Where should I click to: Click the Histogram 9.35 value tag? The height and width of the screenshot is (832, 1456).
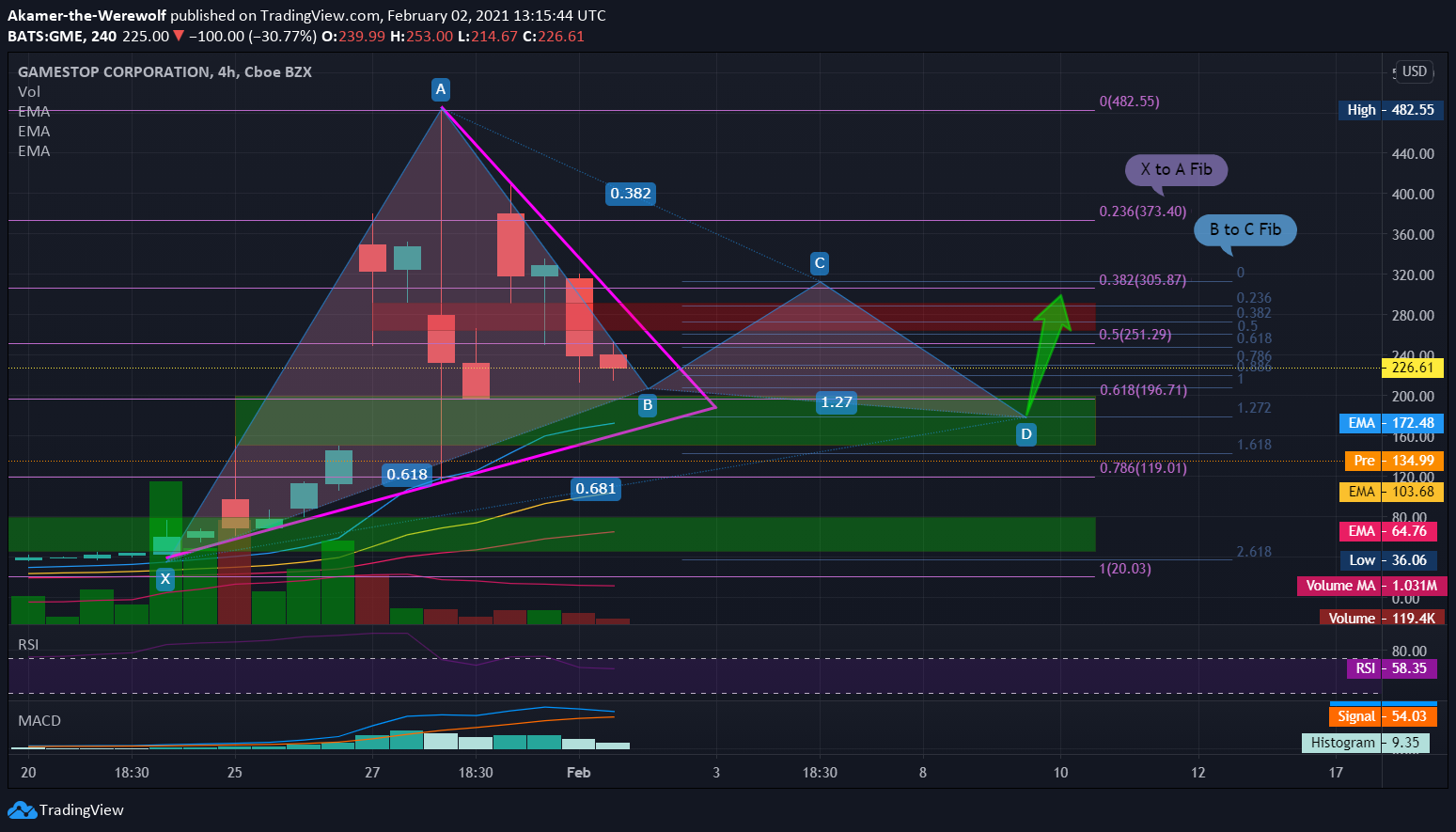coord(1366,743)
